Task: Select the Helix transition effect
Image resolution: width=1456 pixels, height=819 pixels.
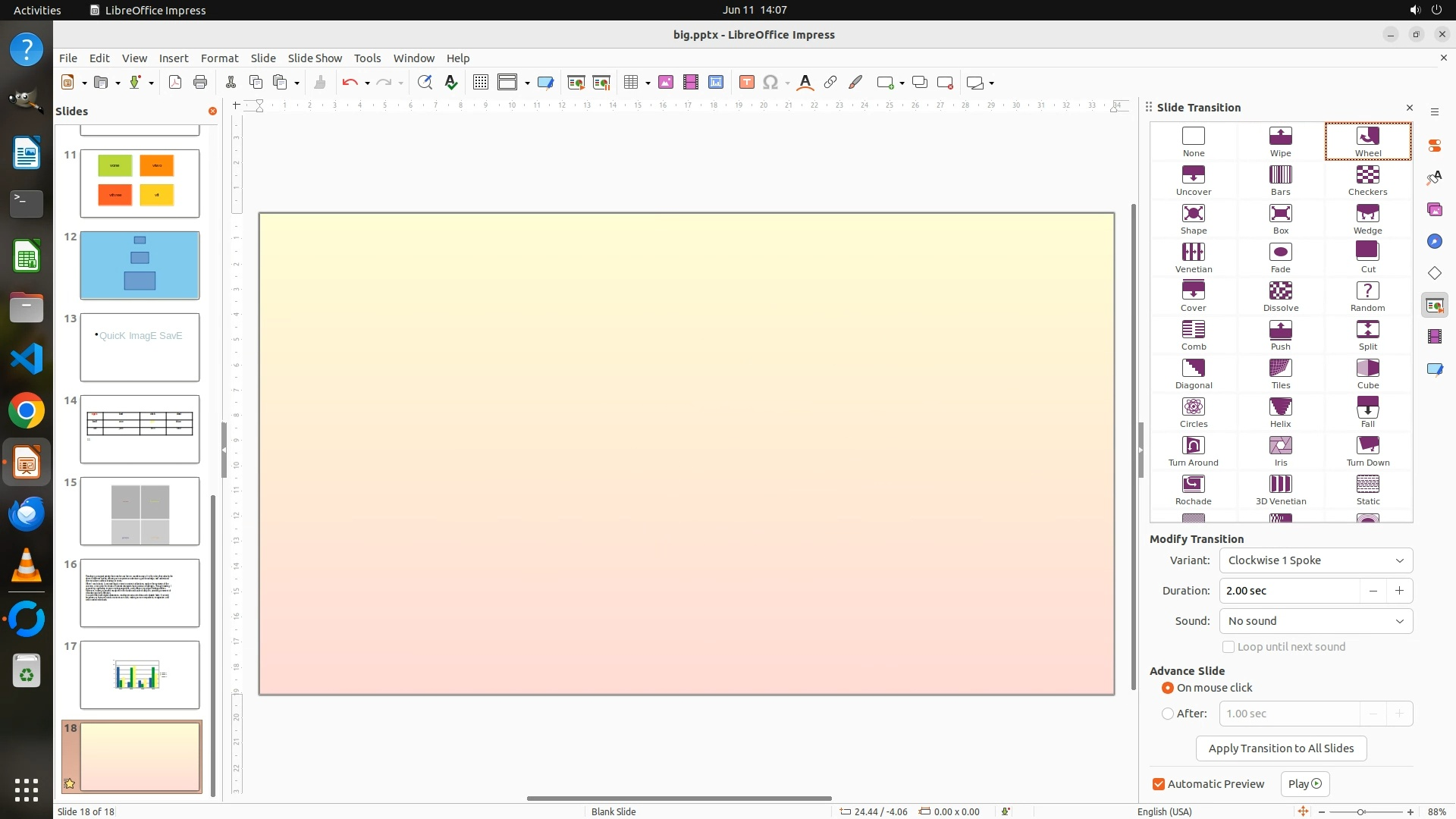Action: [x=1280, y=412]
